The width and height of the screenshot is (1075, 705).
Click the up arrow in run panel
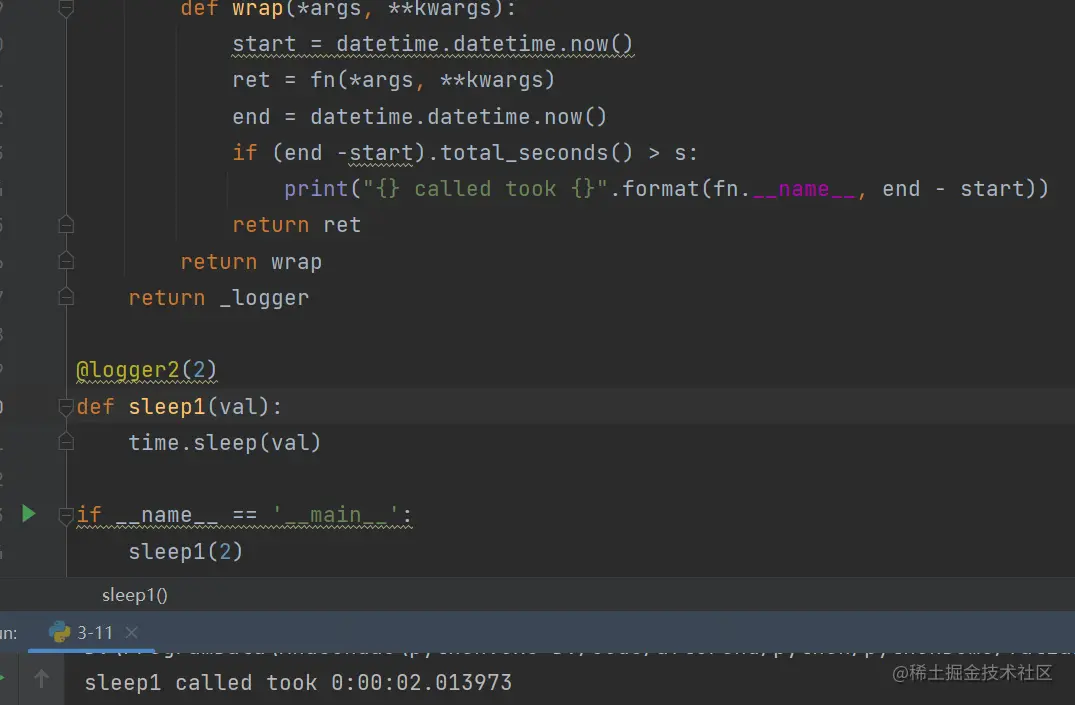[41, 680]
